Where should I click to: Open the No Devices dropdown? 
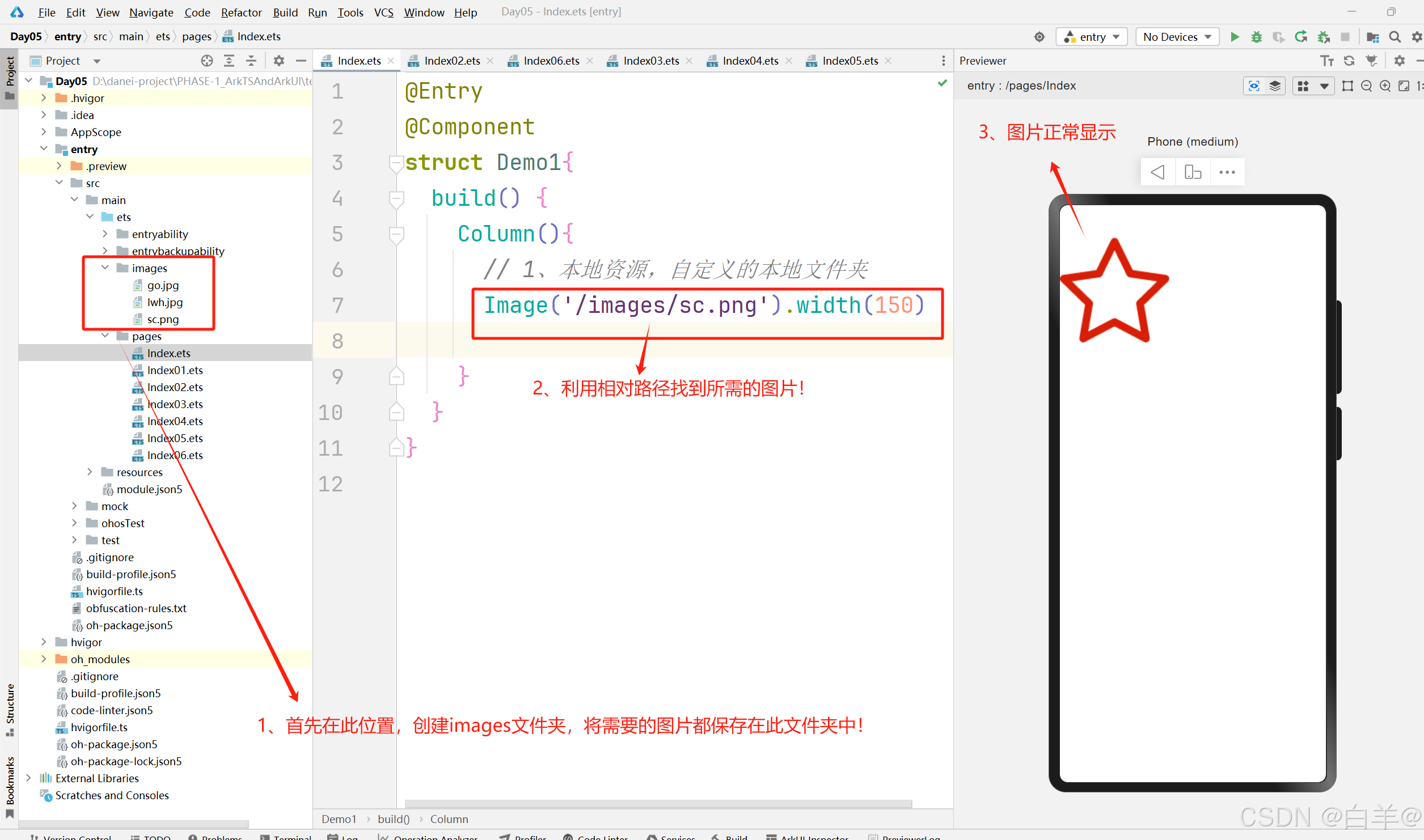pyautogui.click(x=1177, y=37)
